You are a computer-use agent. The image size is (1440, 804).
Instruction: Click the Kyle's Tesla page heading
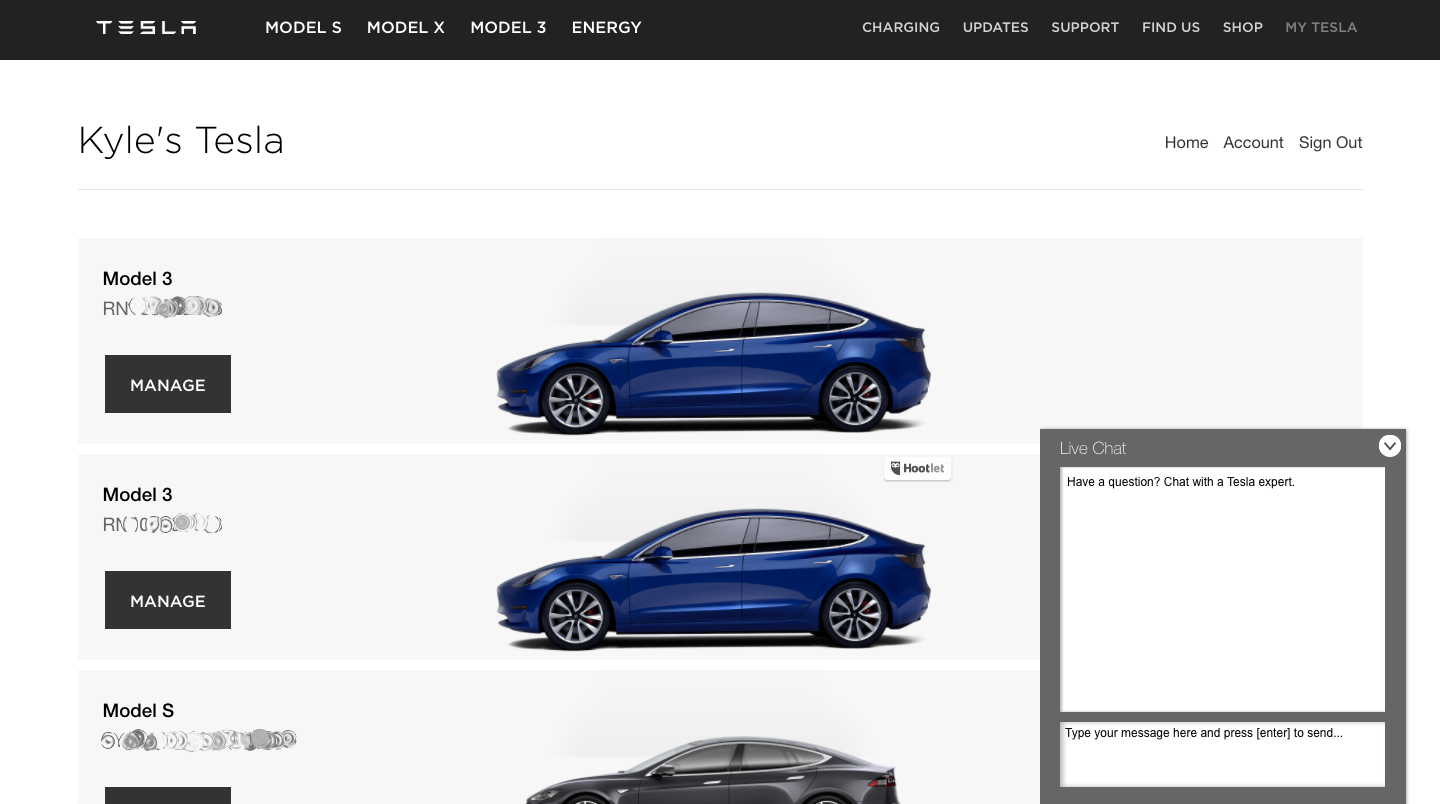point(181,140)
